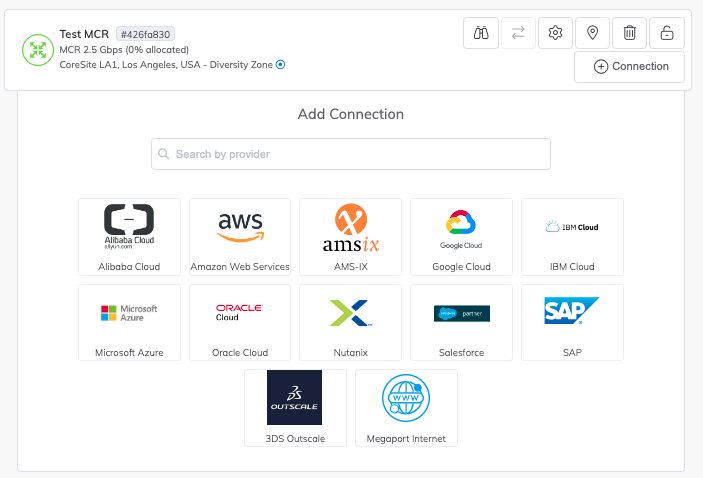Choose the Megaport Internet globe tile
The width and height of the screenshot is (703, 478).
click(x=406, y=407)
